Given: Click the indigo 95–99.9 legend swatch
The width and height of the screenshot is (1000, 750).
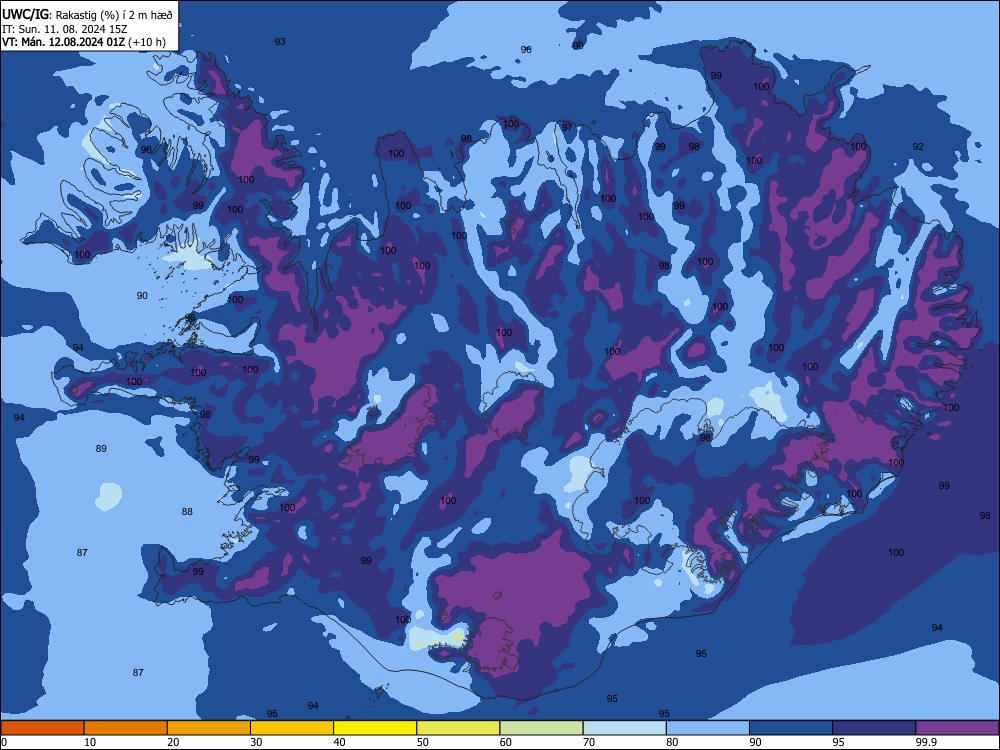Looking at the screenshot, I should tap(874, 728).
